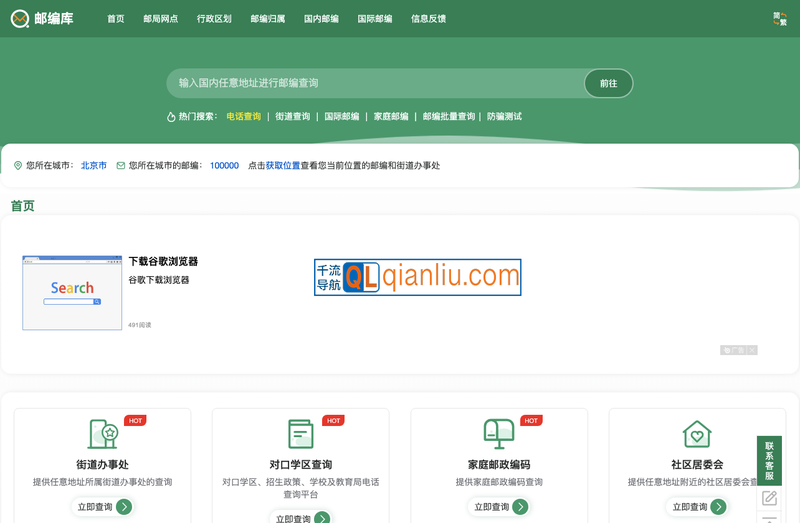Open 下载谷歌浏览器 ad title
This screenshot has width=800, height=523.
click(163, 262)
